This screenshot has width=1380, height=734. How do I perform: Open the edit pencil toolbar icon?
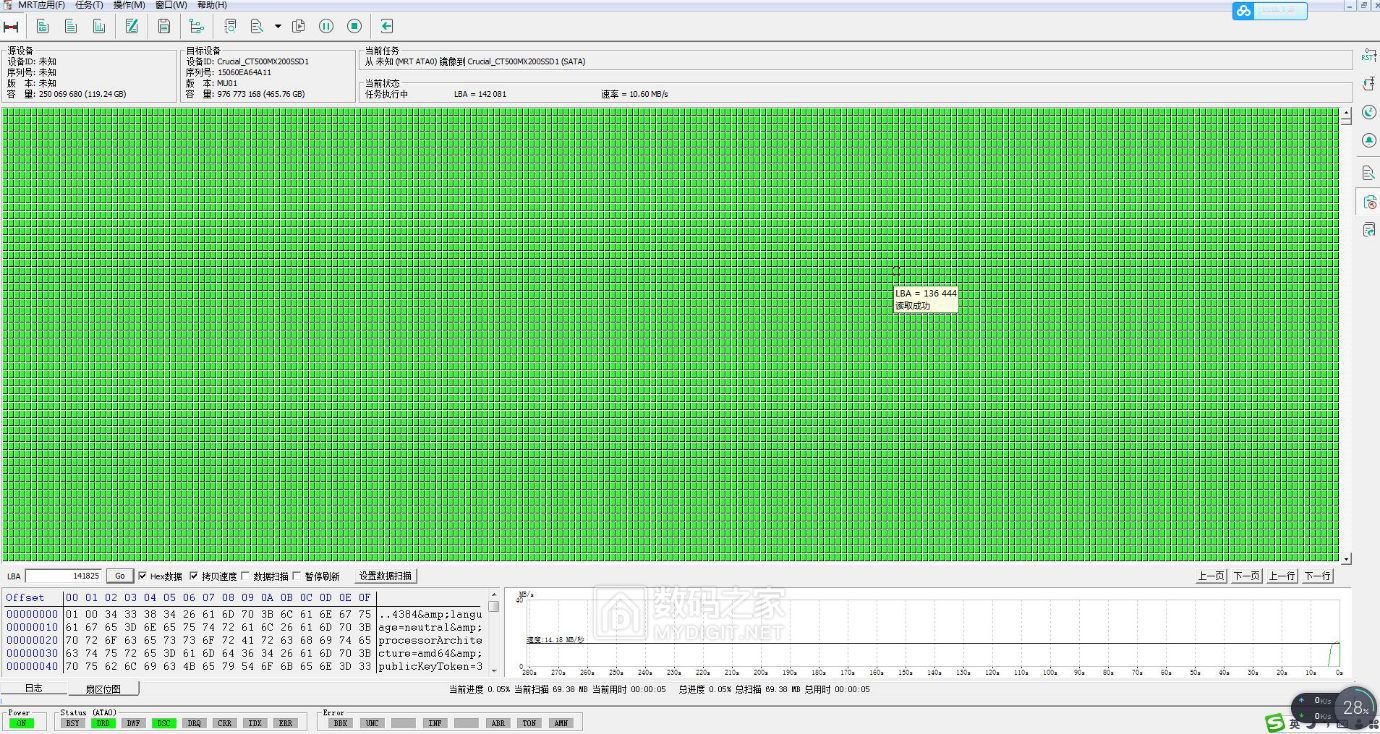click(131, 26)
